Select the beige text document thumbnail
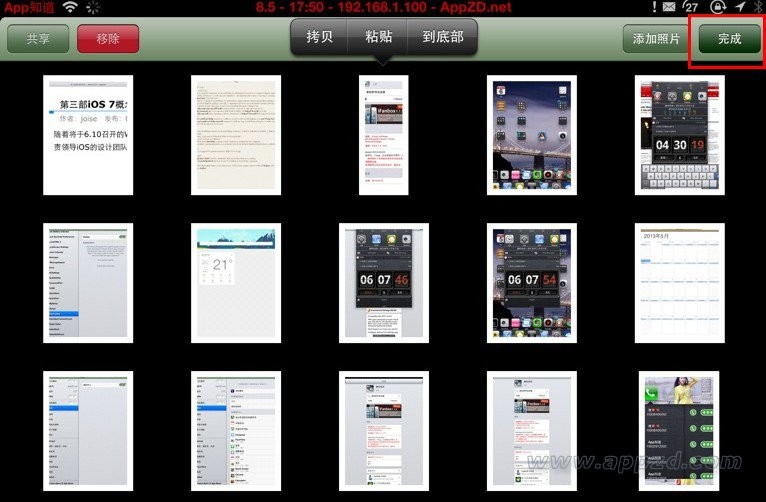This screenshot has height=502, width=766. 236,135
